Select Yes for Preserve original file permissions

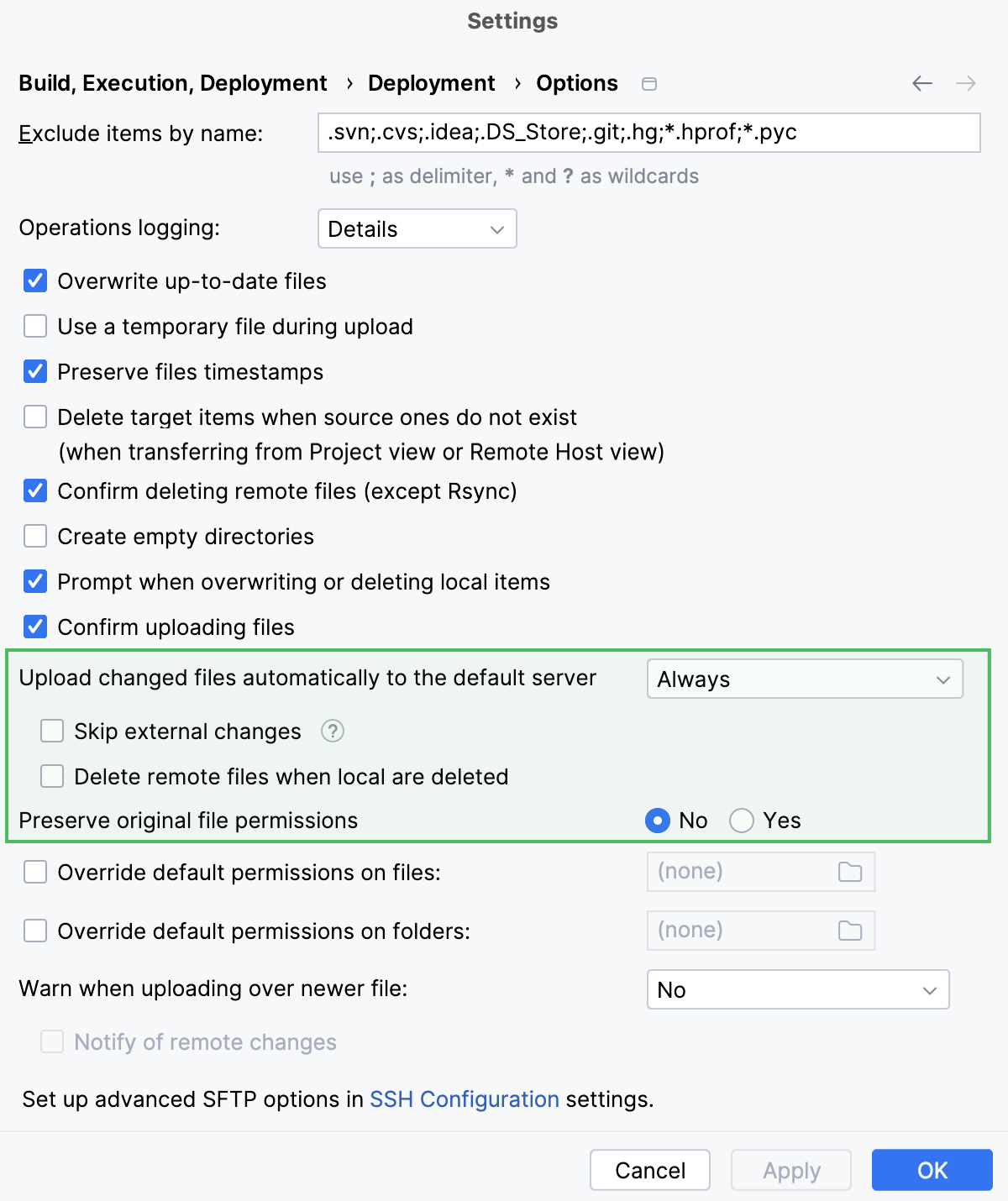742,821
